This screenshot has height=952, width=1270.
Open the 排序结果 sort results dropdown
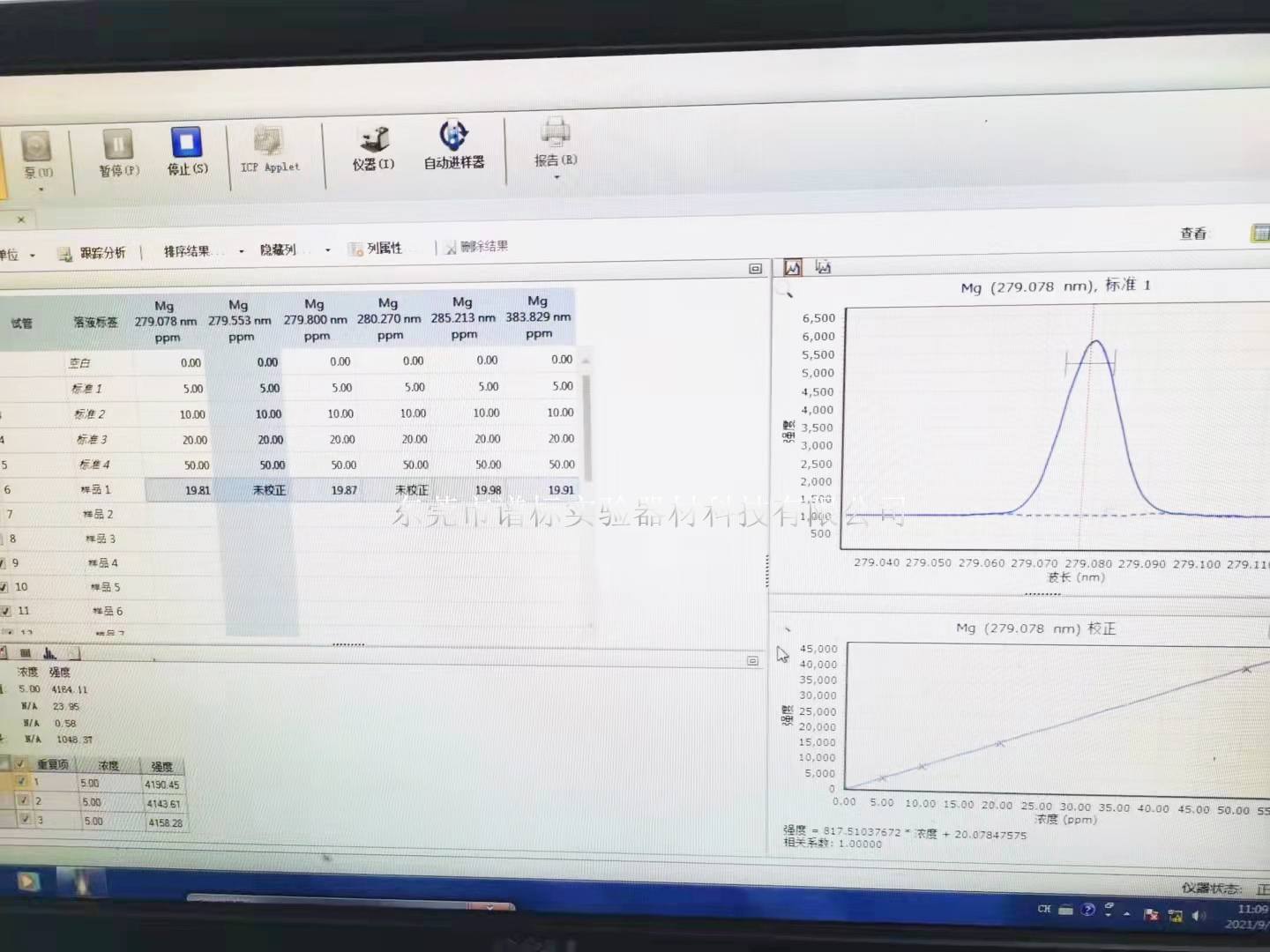coord(241,251)
